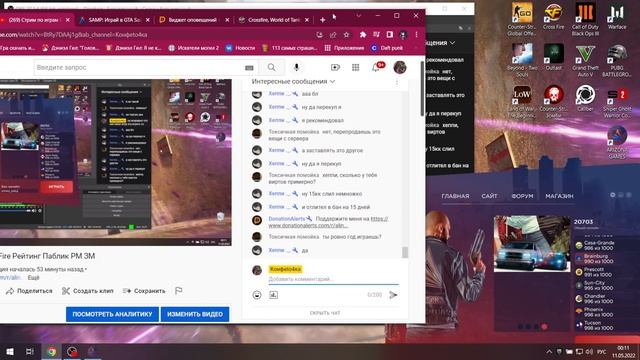Report video with flag icon
Image resolution: width=640 pixels, height=360 pixels.
pyautogui.click(x=178, y=291)
